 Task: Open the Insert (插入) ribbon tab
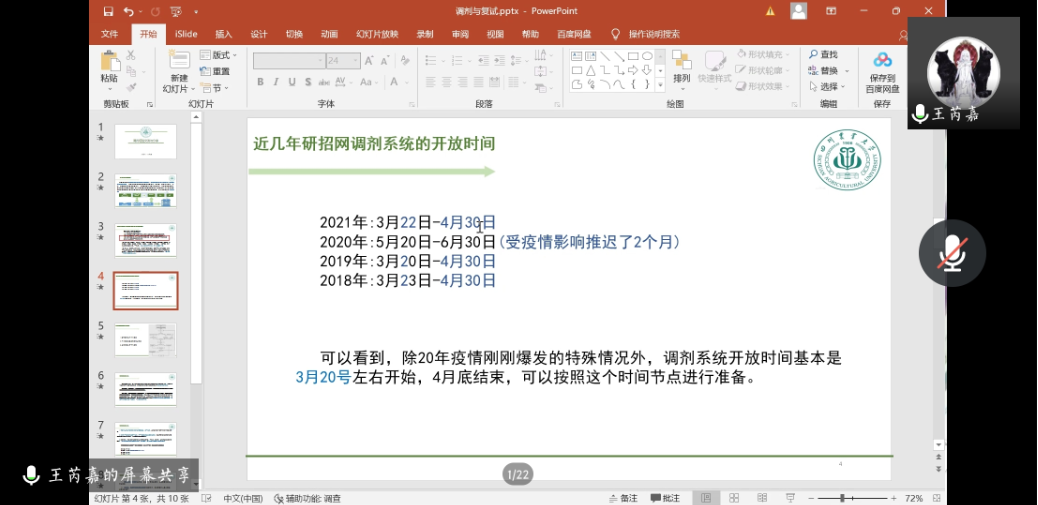[x=223, y=33]
